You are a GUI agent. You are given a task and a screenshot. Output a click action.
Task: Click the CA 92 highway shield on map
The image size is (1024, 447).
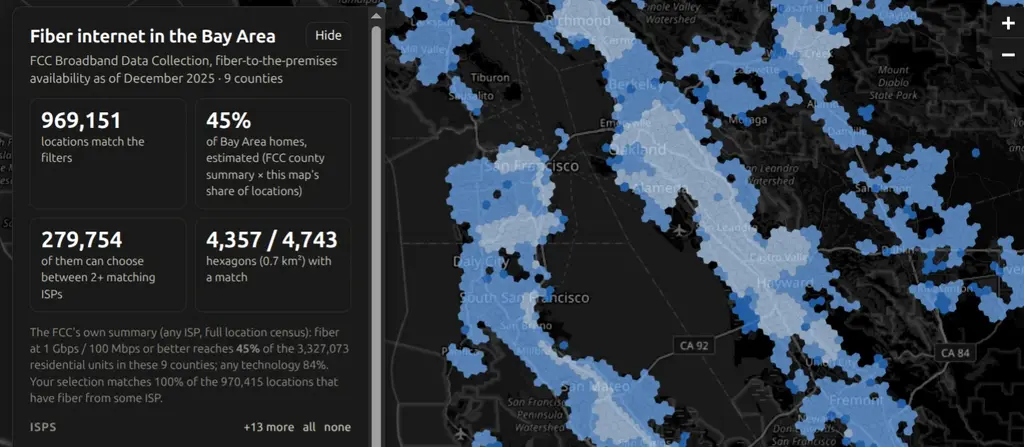click(692, 344)
